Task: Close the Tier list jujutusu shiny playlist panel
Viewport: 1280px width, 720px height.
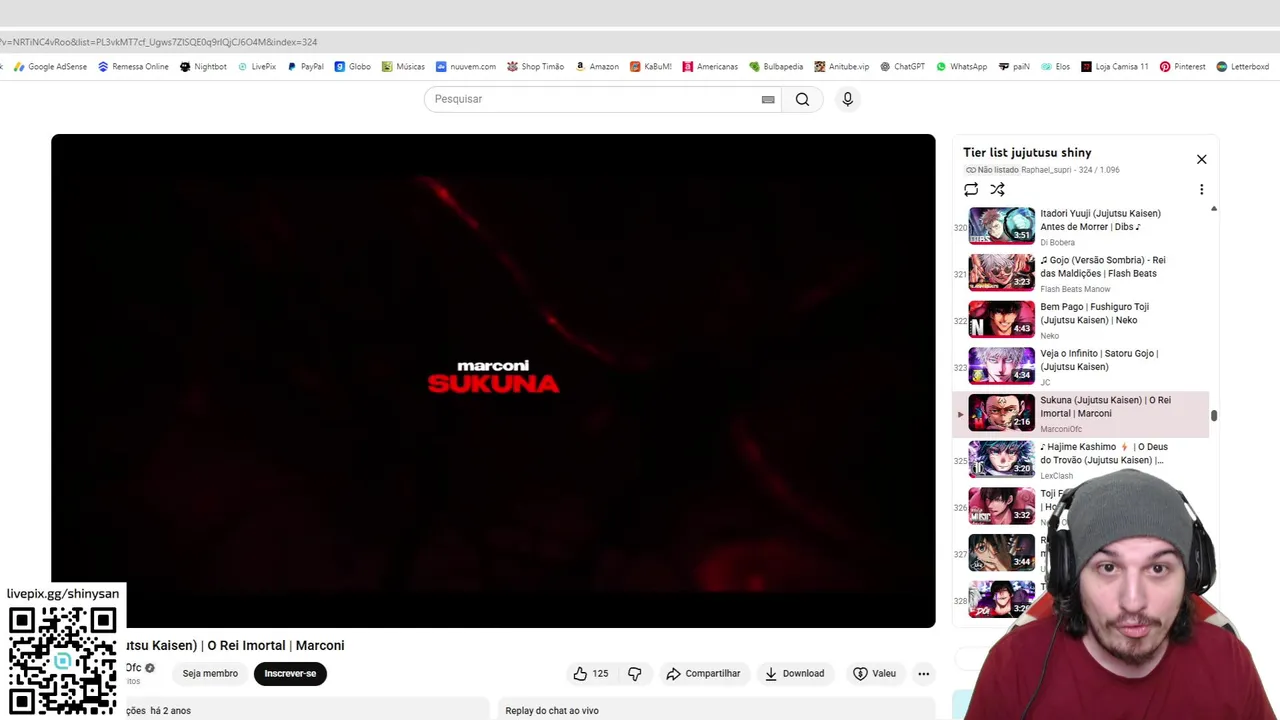Action: [x=1202, y=160]
